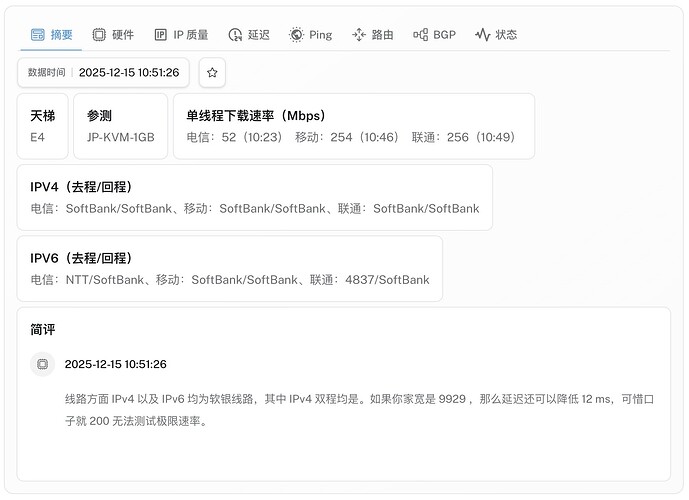689x500 pixels.
Task: Click the IPV6 (去程/回程) heading
Action: (x=81, y=258)
